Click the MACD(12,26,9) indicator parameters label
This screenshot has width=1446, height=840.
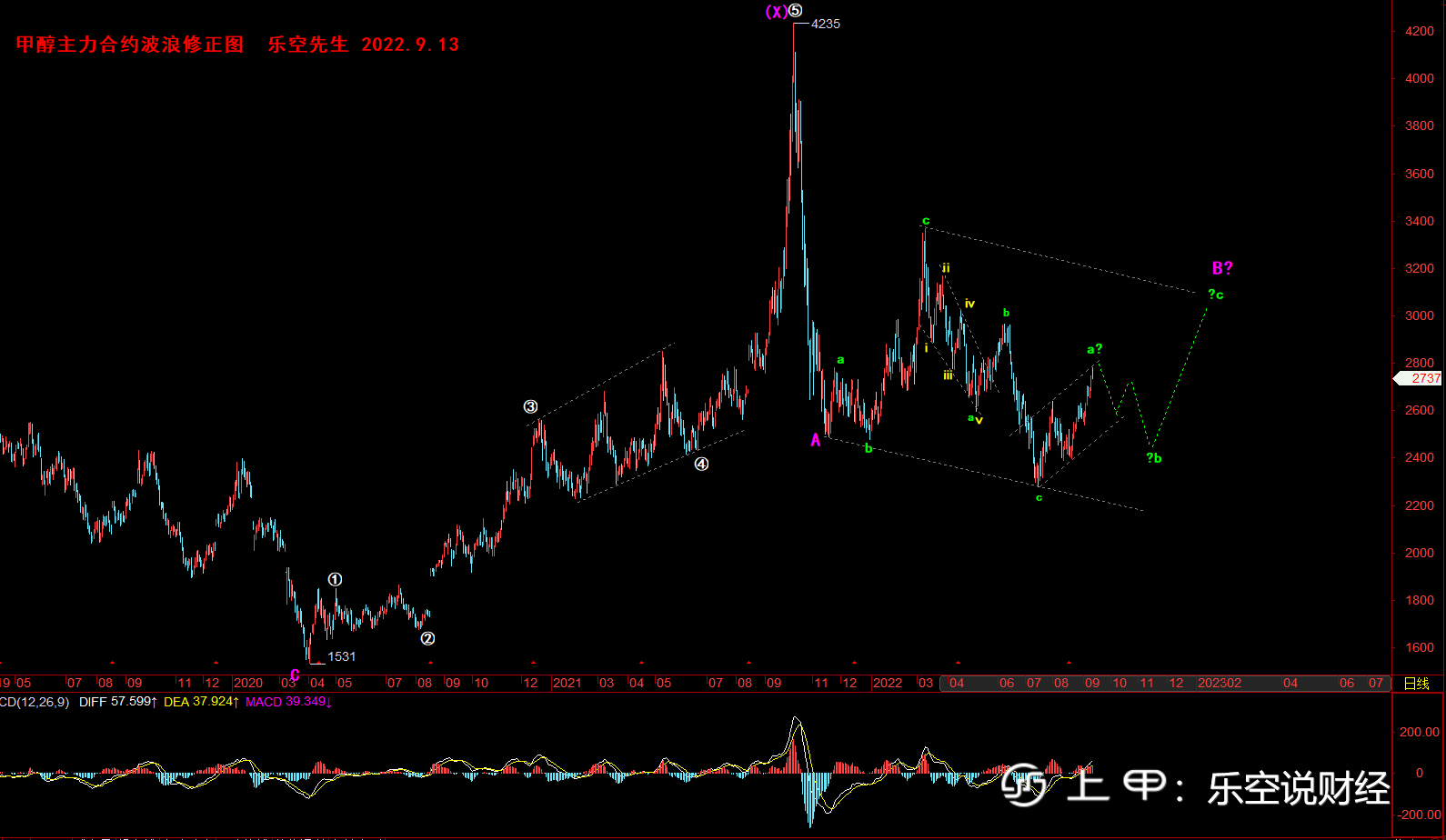point(35,702)
